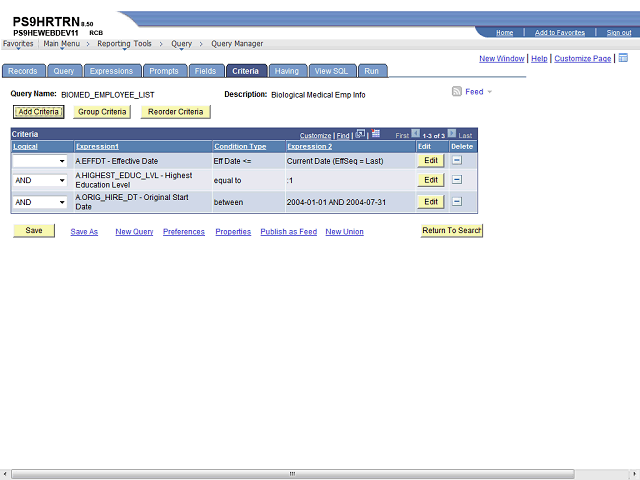Sort by Condition Type column header
Screen dimensions: 640x480
pos(240,147)
